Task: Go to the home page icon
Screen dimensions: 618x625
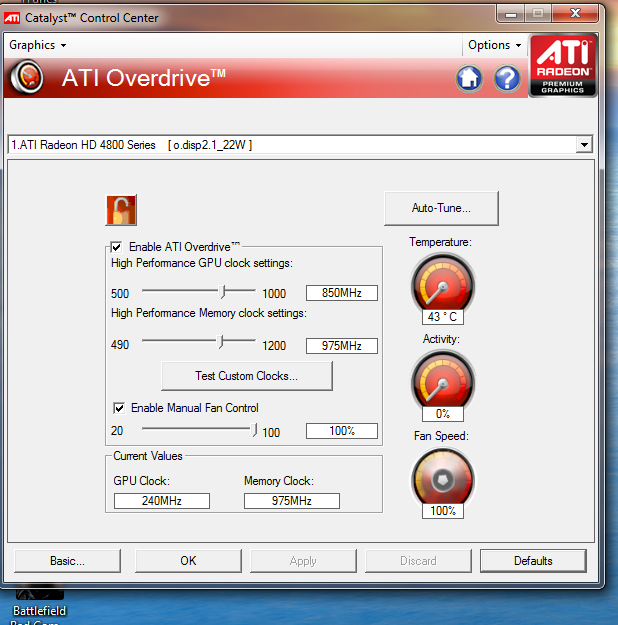Action: [x=469, y=78]
